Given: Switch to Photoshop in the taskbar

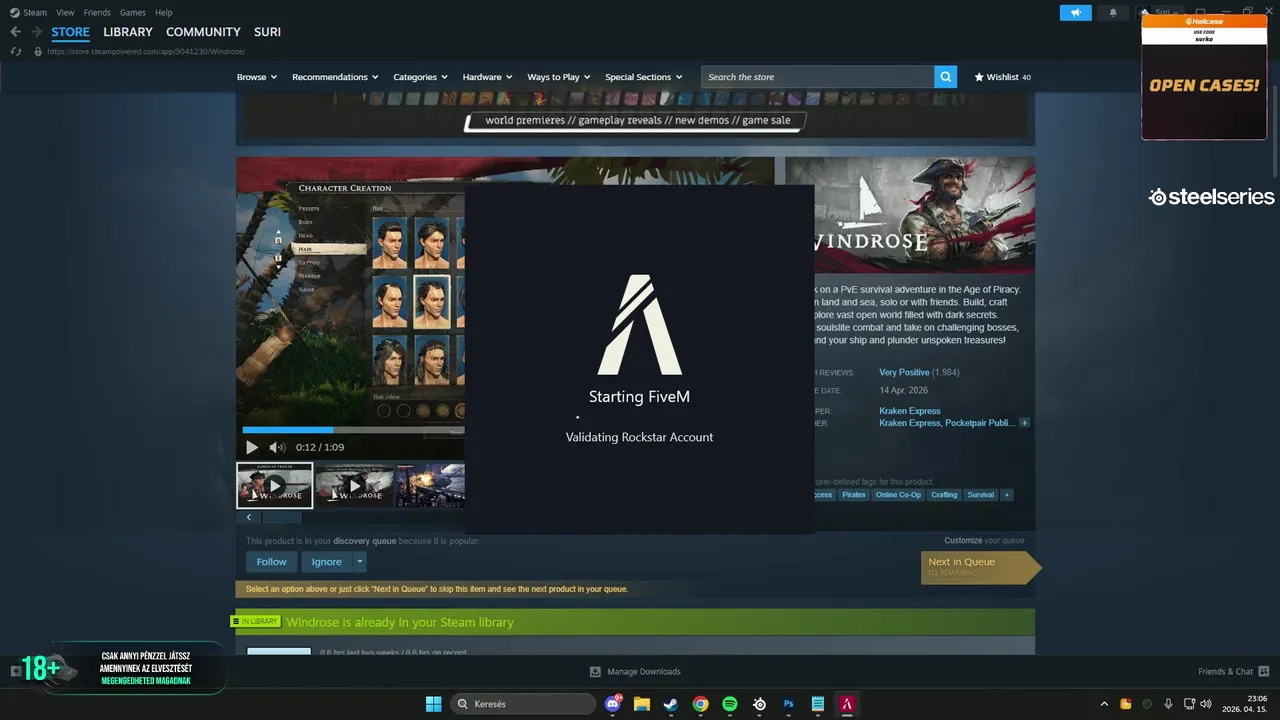Looking at the screenshot, I should pos(789,704).
